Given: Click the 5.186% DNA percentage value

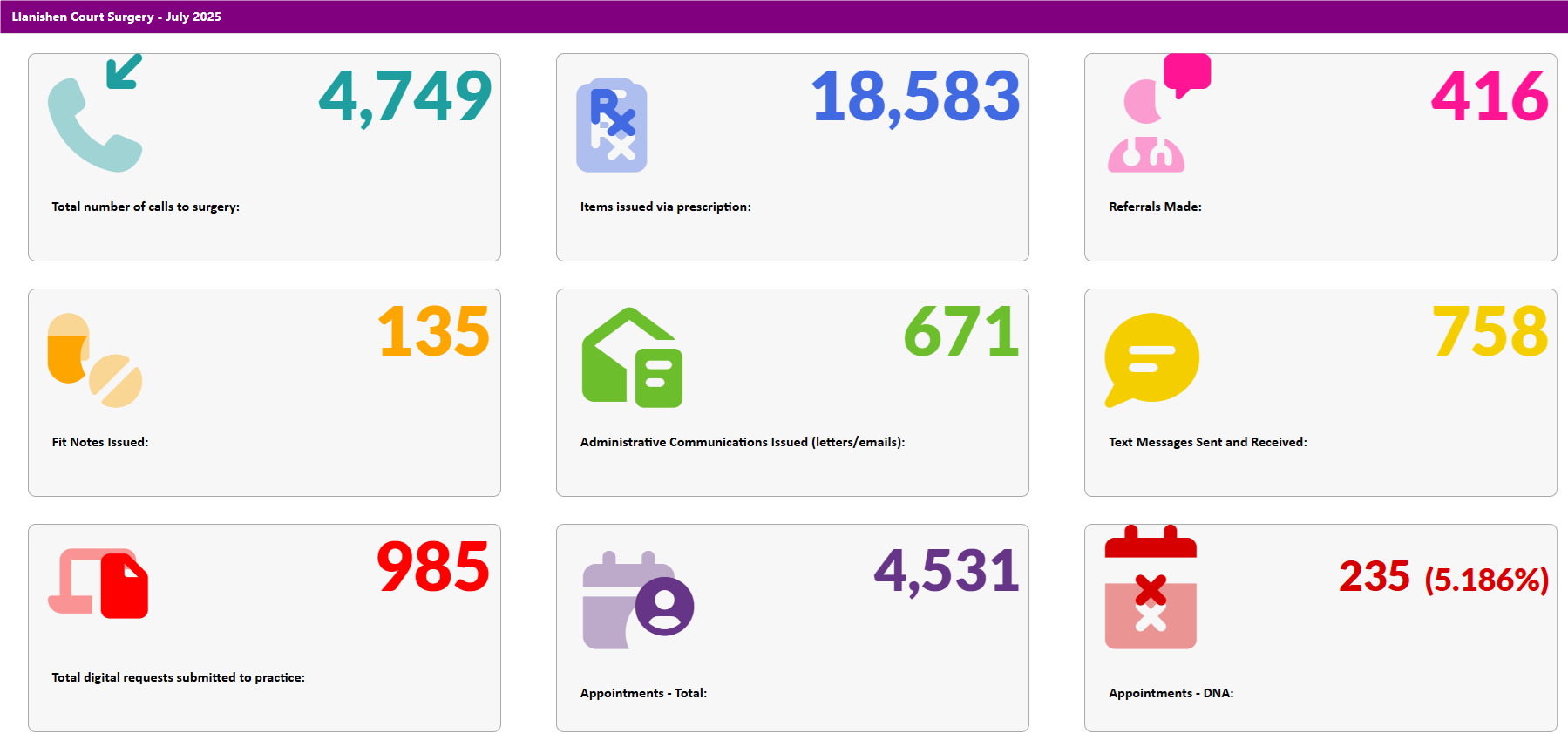Looking at the screenshot, I should click(1486, 580).
